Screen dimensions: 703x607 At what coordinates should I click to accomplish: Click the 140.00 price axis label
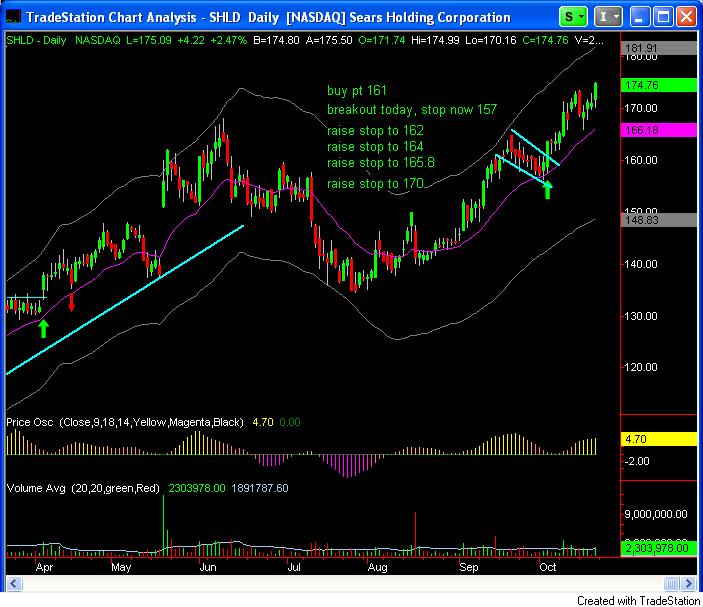(641, 264)
